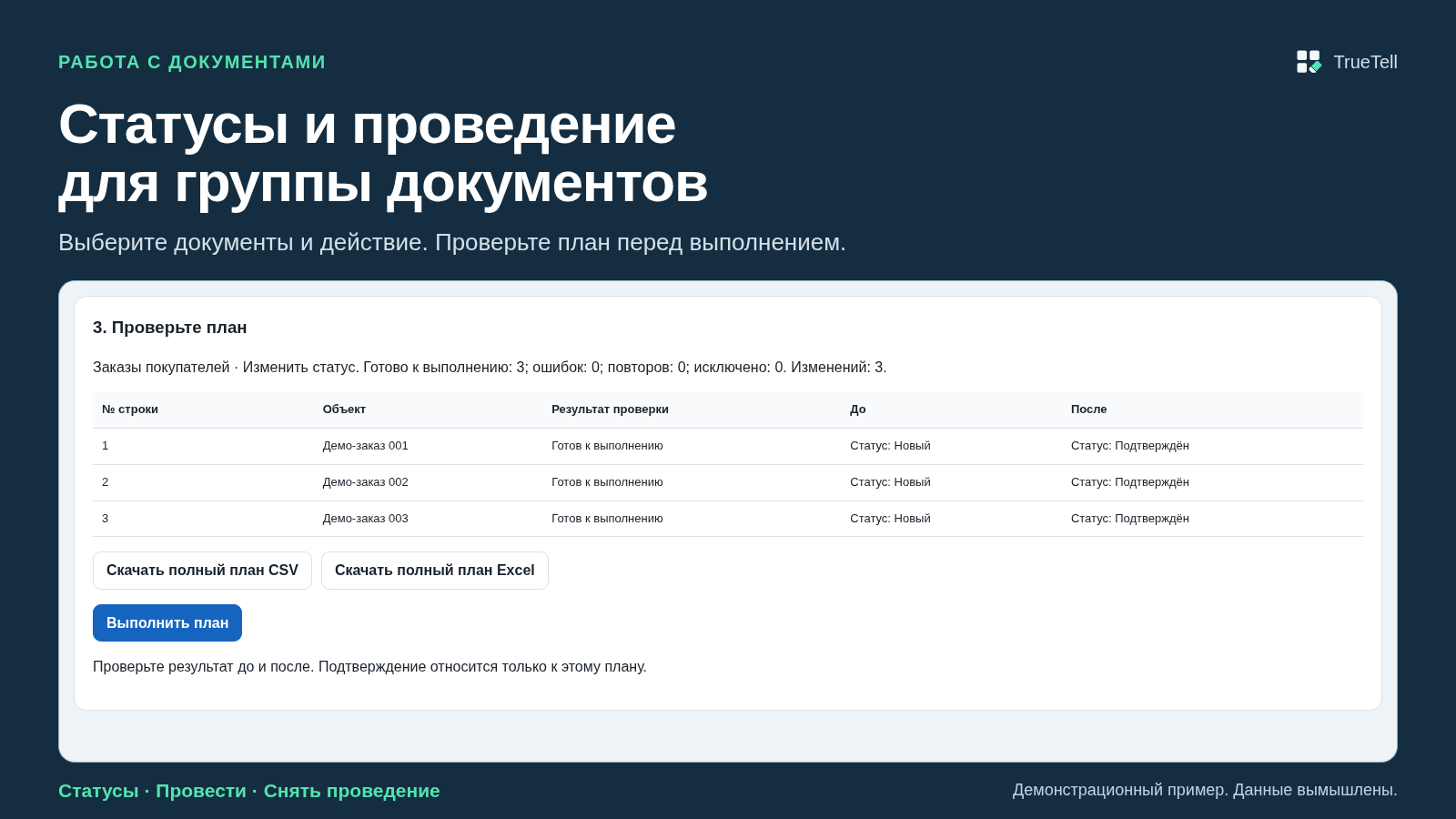Click the TrueTell logo icon

point(1309,62)
